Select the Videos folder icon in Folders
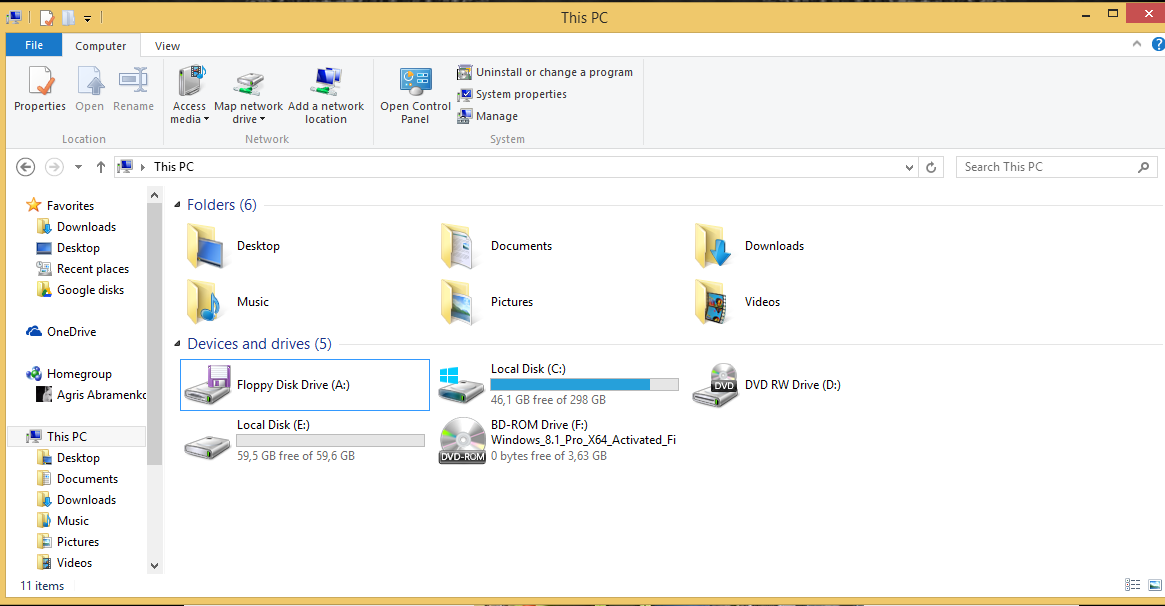 [x=712, y=302]
